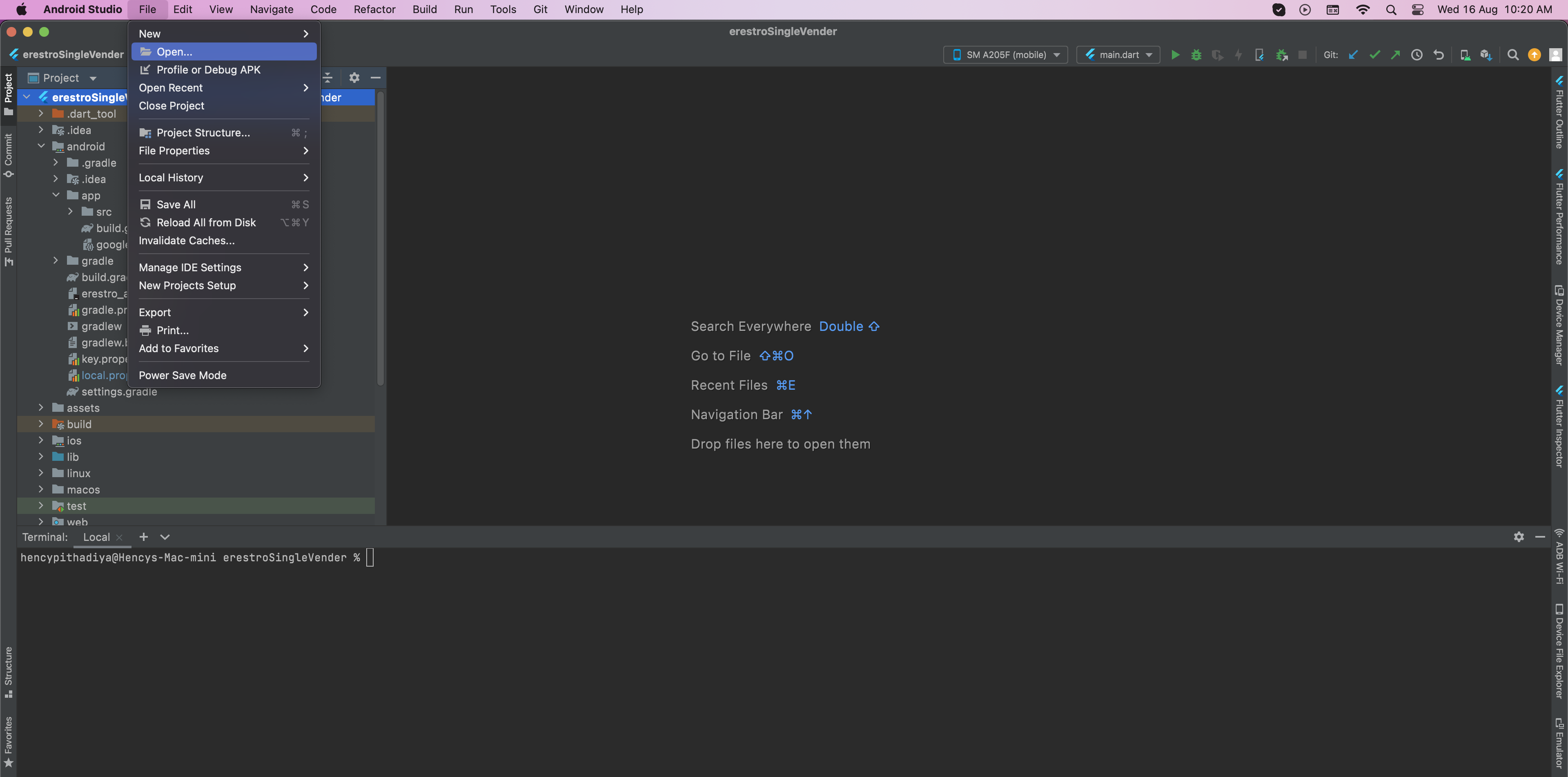This screenshot has height=777, width=1568.
Task: Open the Emulator side panel
Action: coord(1559,742)
